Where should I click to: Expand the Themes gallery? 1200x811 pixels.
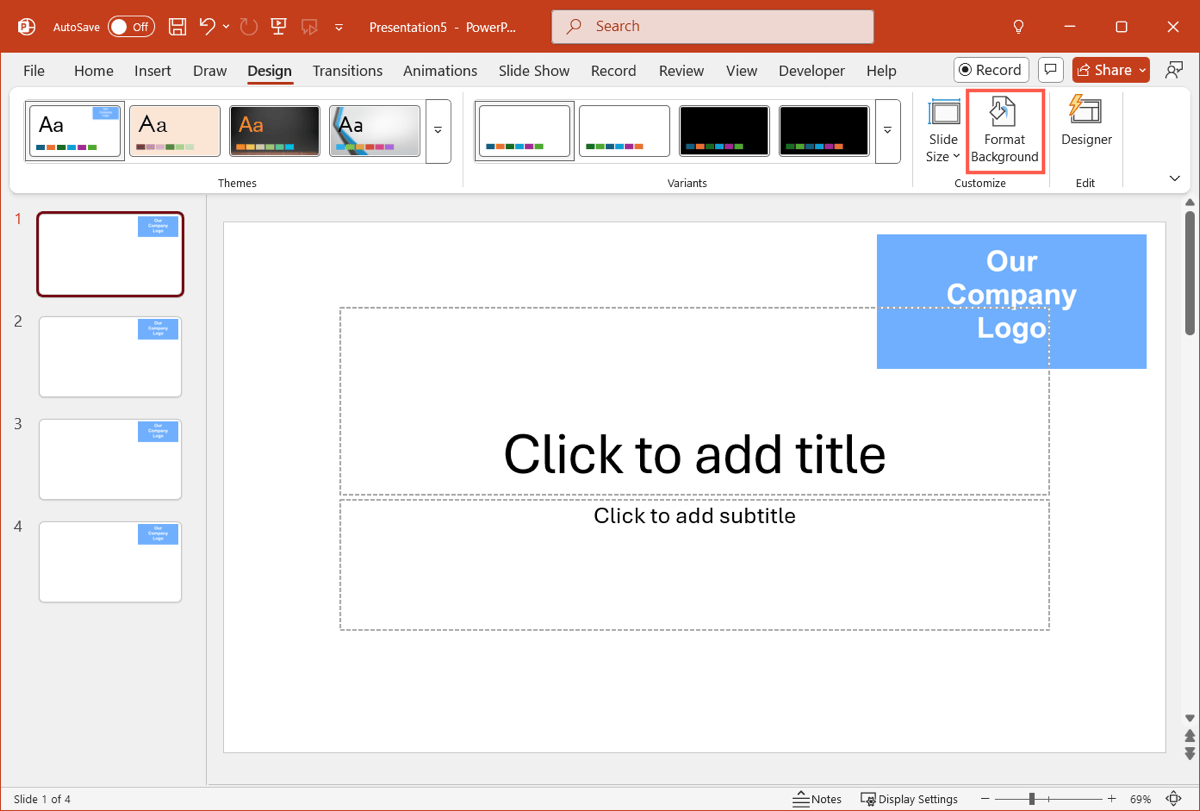point(438,131)
